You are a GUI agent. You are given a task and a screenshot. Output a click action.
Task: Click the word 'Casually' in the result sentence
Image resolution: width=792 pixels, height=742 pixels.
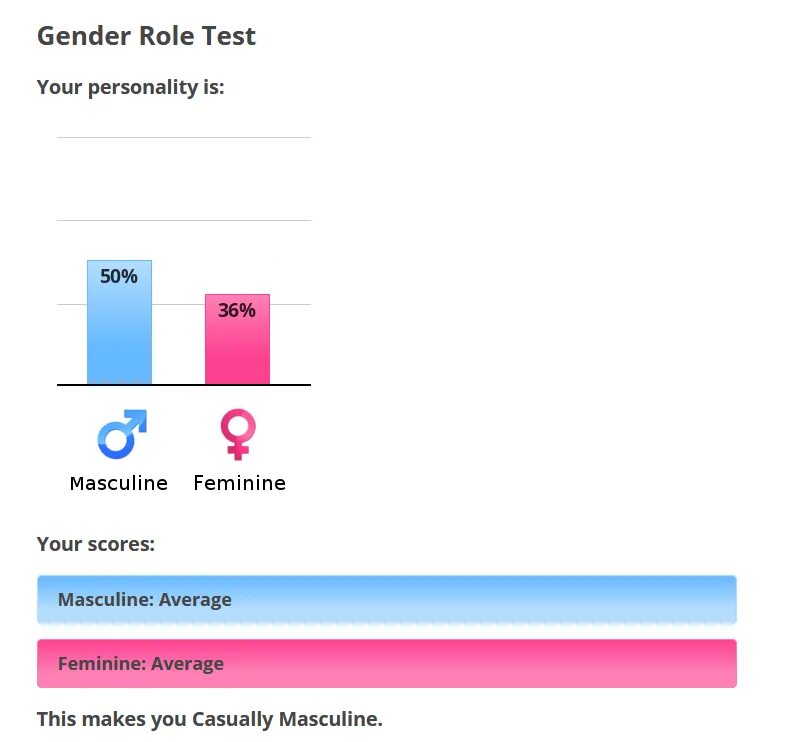(234, 718)
